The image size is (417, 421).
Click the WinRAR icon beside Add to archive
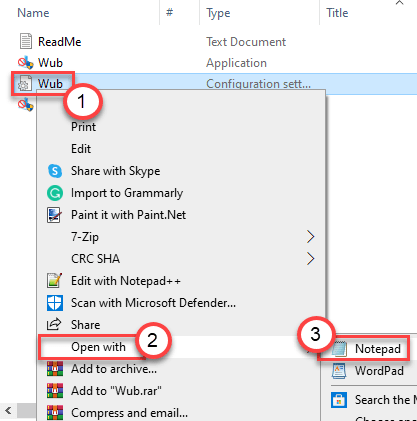click(x=55, y=369)
